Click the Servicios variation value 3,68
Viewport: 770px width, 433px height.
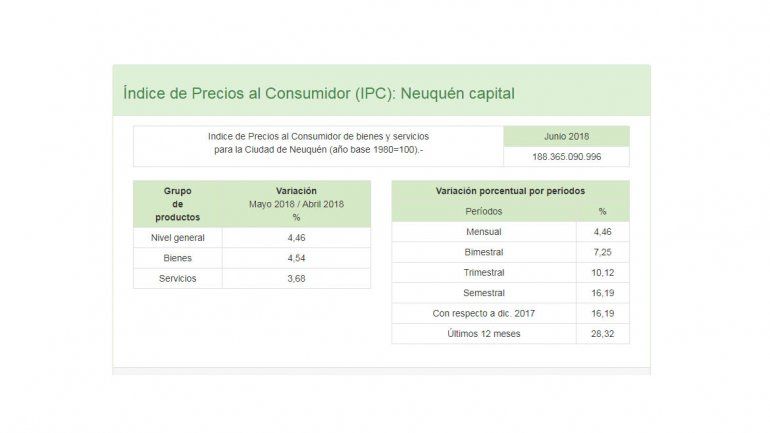pos(296,279)
